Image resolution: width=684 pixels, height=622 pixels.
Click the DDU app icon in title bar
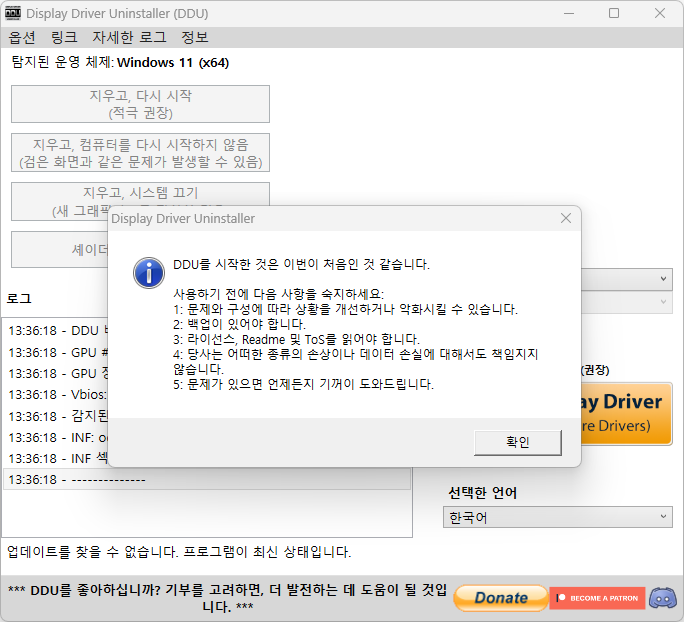13,13
